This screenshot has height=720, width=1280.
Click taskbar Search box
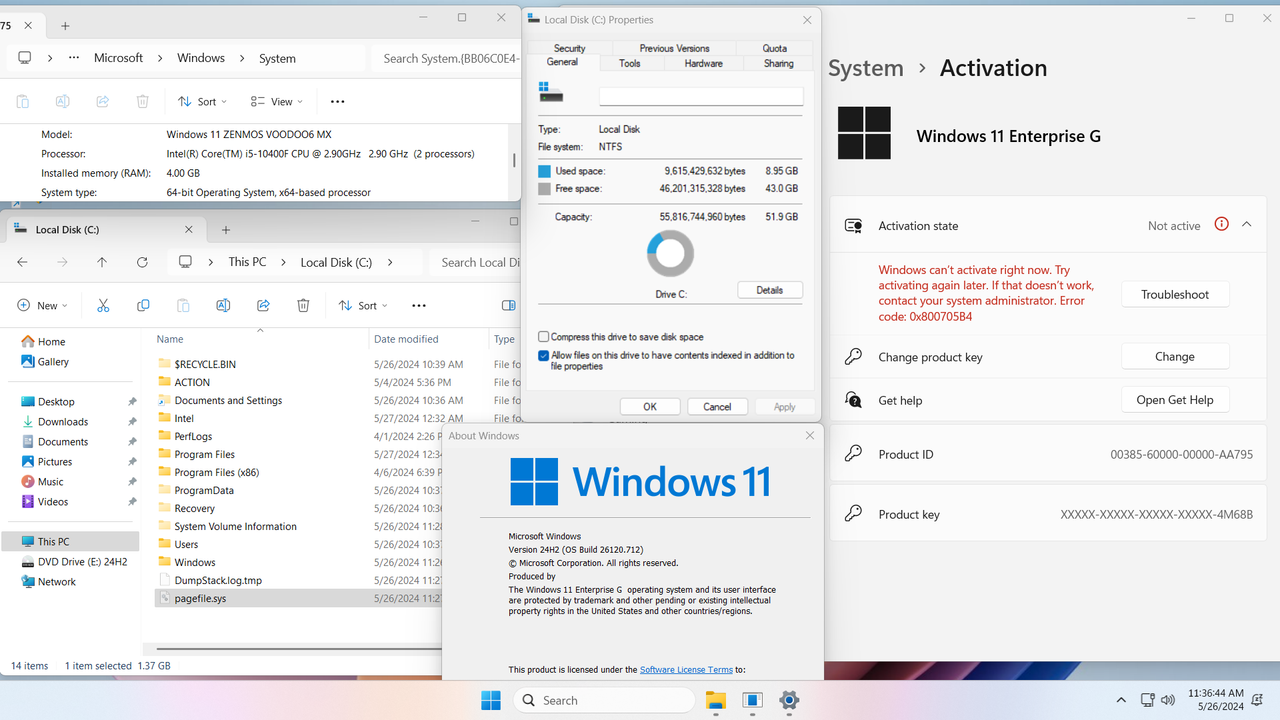[x=603, y=700]
